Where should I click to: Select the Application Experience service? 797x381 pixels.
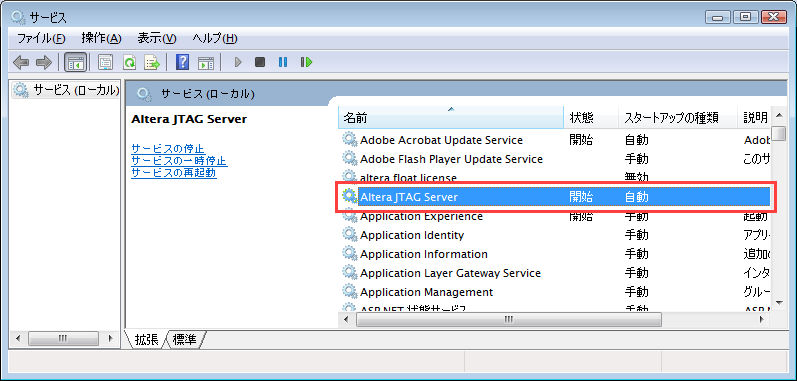555,217
